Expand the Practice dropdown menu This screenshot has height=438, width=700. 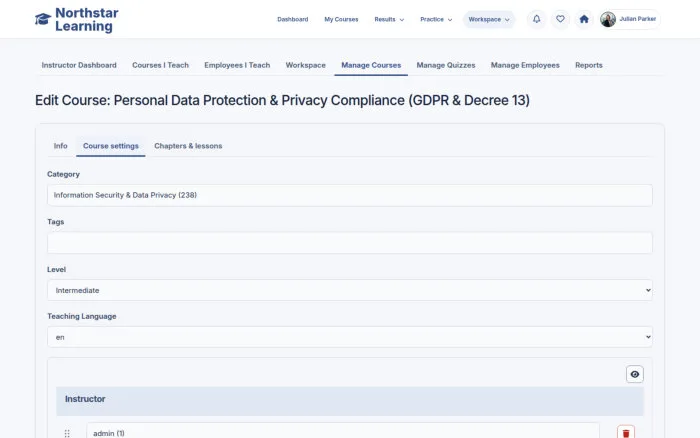tap(436, 19)
